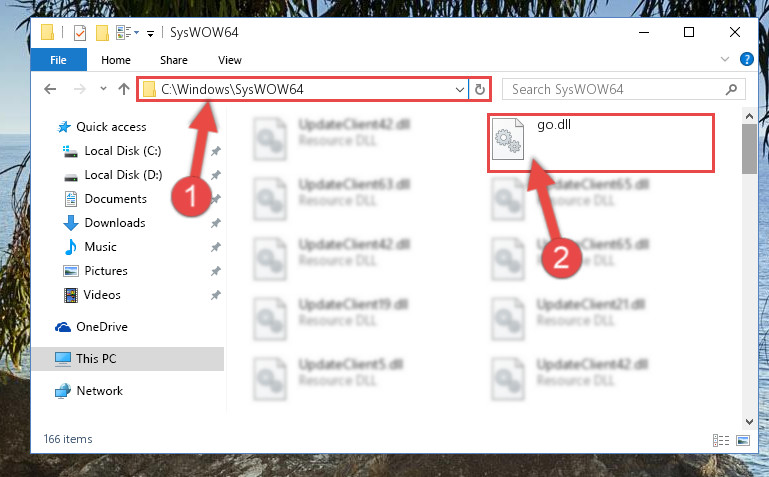Refresh the SysWOW64 folder view
The image size is (769, 477).
point(480,89)
